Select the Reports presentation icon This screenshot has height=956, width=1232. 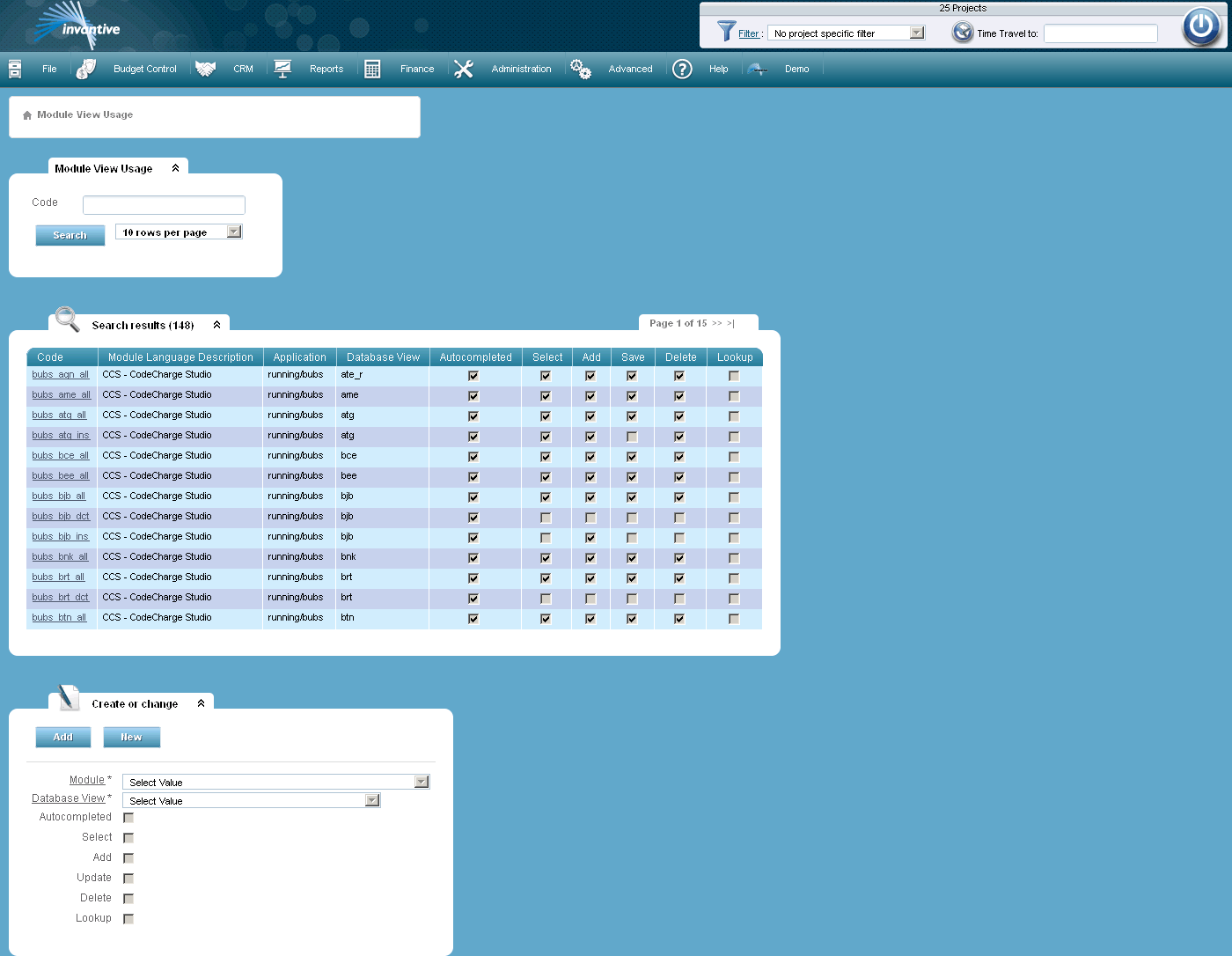(282, 68)
